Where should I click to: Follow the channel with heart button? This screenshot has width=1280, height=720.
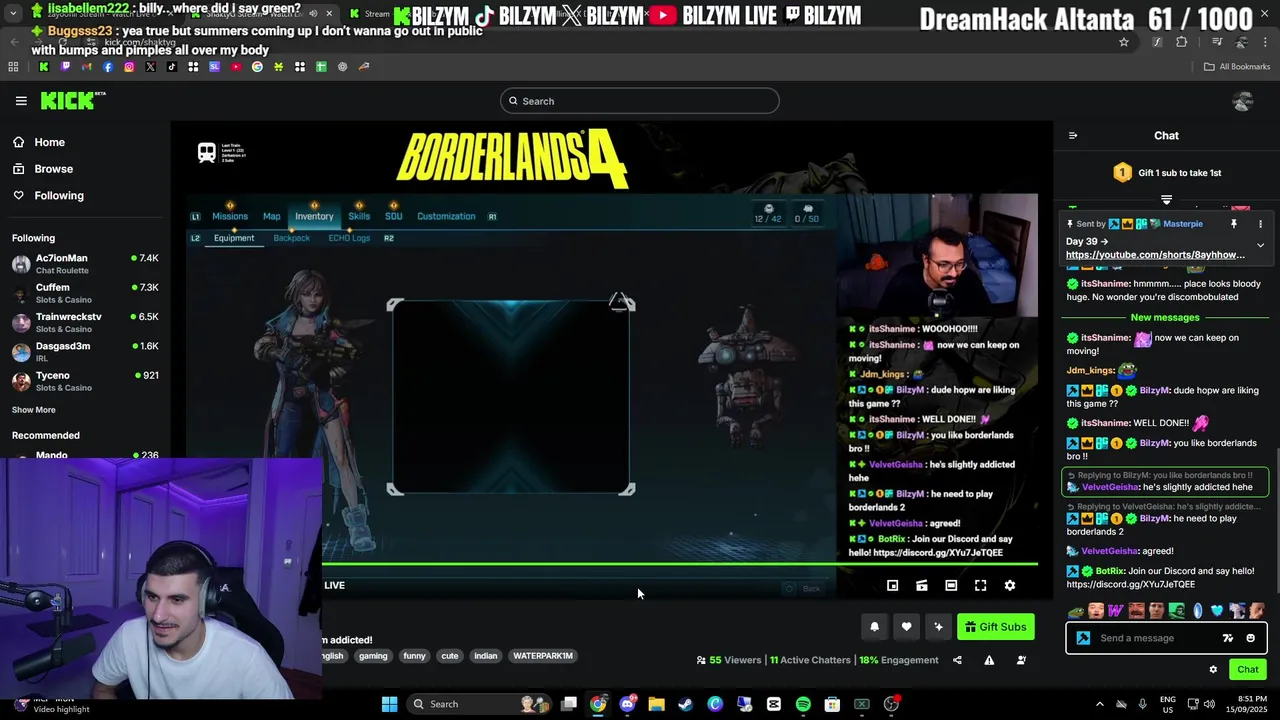click(x=906, y=627)
